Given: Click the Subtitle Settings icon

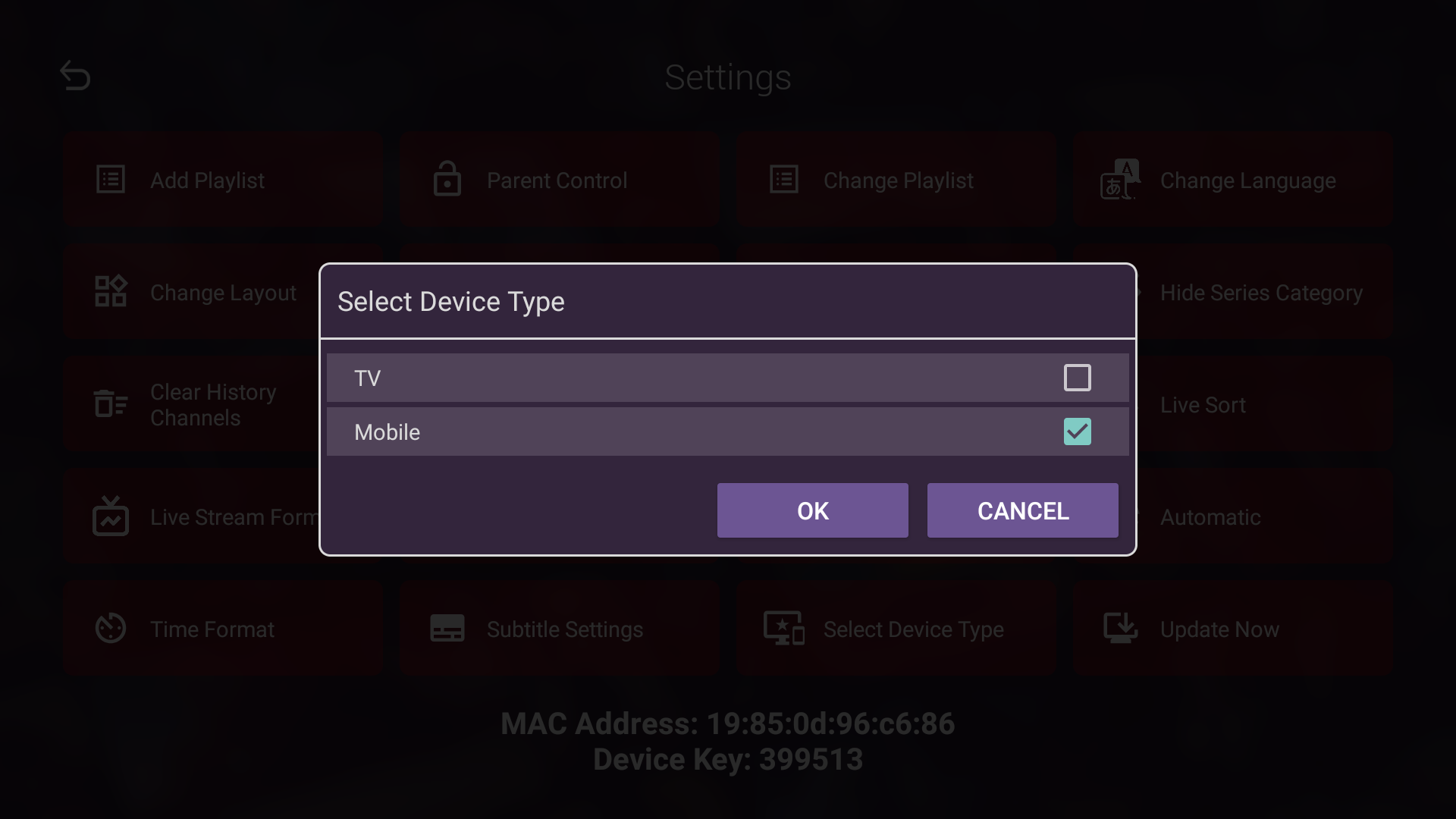Looking at the screenshot, I should (x=447, y=629).
